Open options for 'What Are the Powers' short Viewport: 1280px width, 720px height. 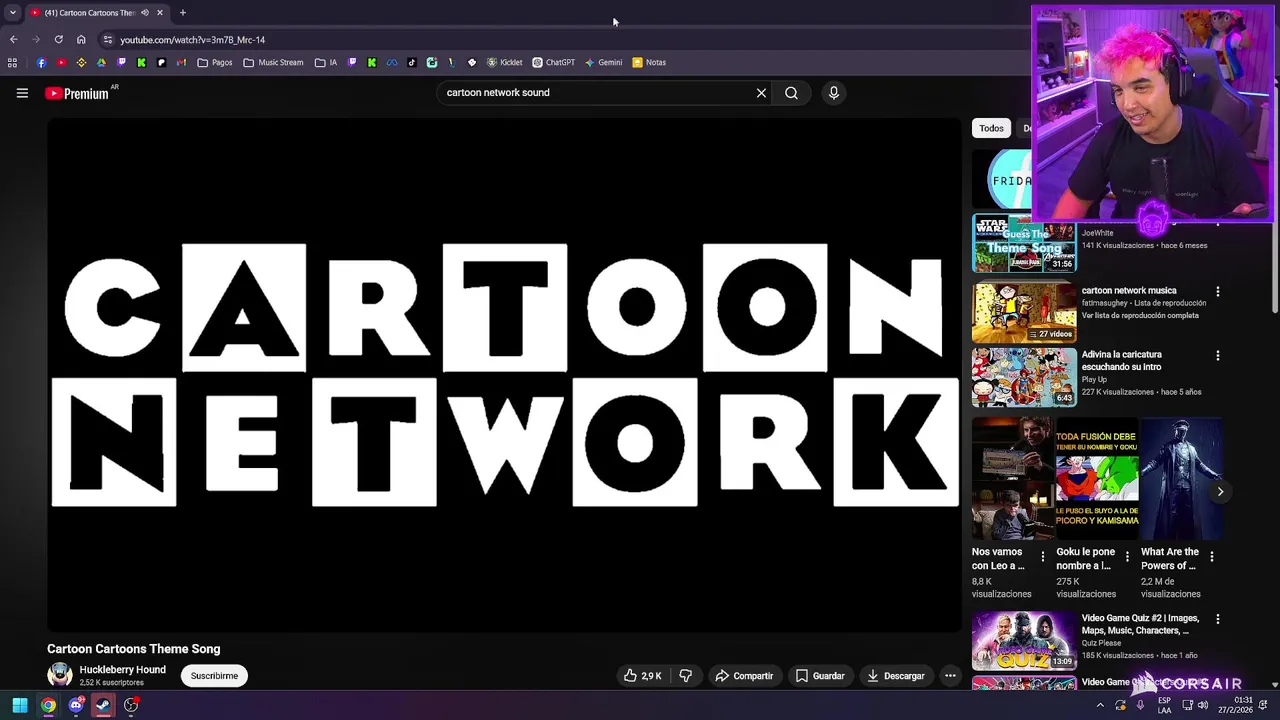click(x=1212, y=557)
